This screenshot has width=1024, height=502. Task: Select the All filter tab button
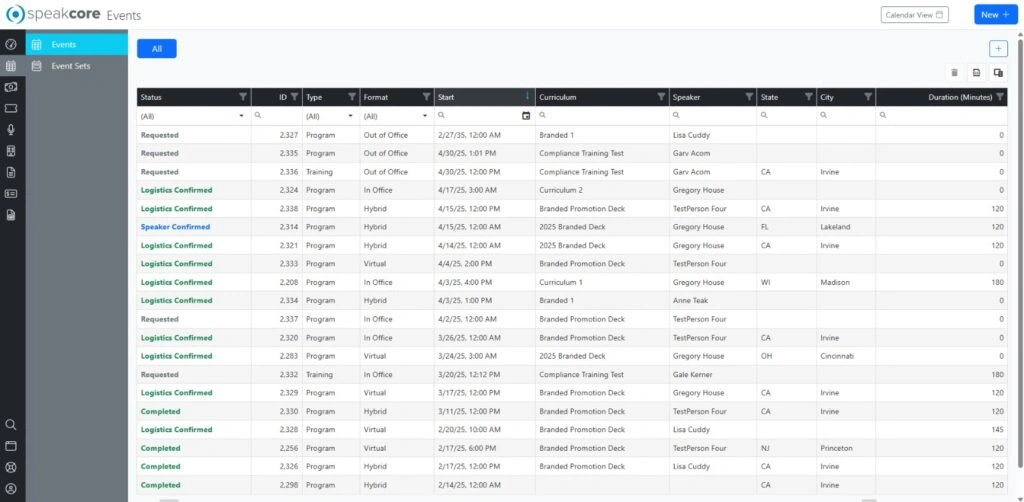click(157, 48)
